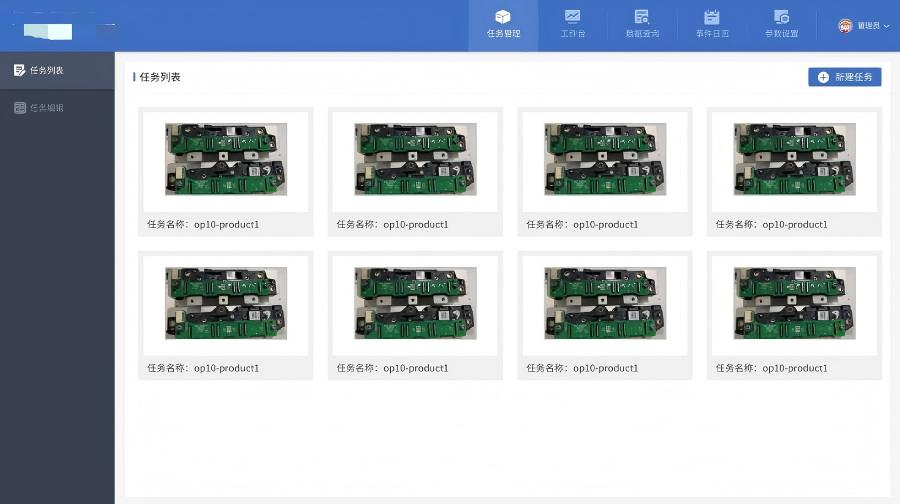Viewport: 900px width, 504px height.
Task: Open the first op10-product1 card in bottom row
Action: click(226, 315)
